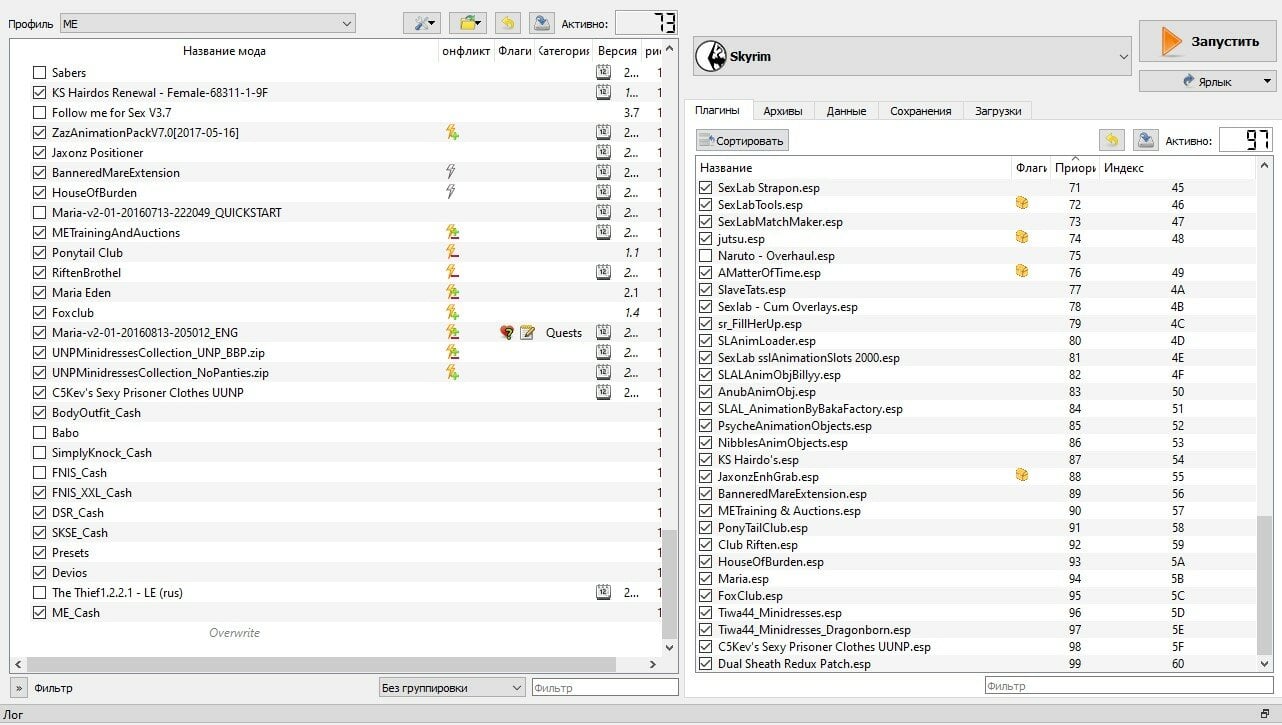
Task: Enable the Sabers mod checkbox
Action: tap(40, 72)
